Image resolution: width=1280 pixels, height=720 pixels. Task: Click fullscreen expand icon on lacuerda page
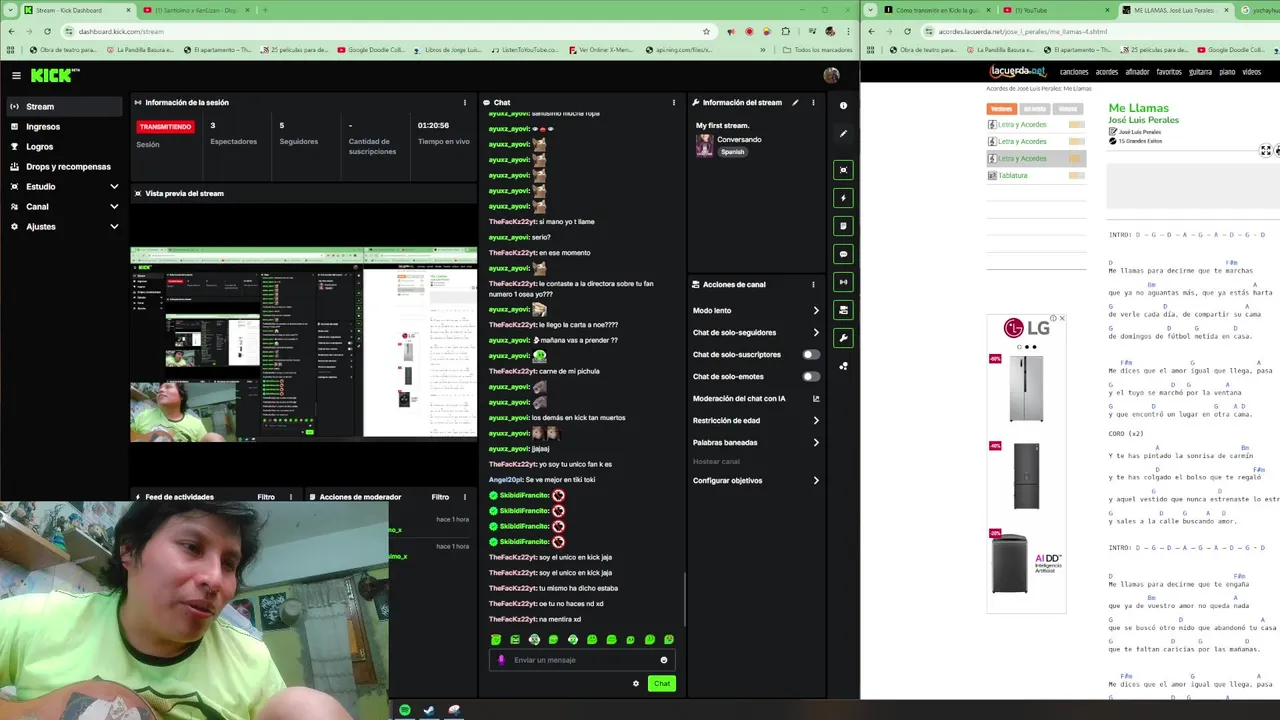click(1266, 151)
